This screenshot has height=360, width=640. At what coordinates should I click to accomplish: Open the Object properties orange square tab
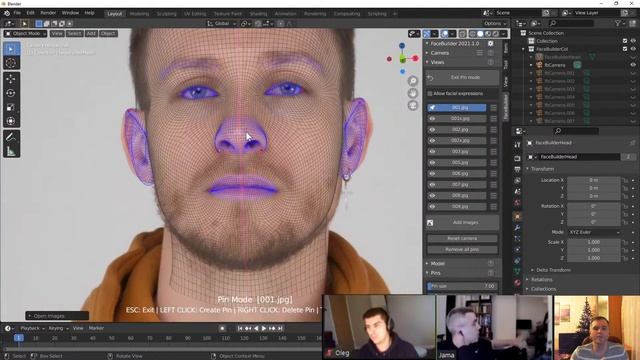tap(517, 216)
